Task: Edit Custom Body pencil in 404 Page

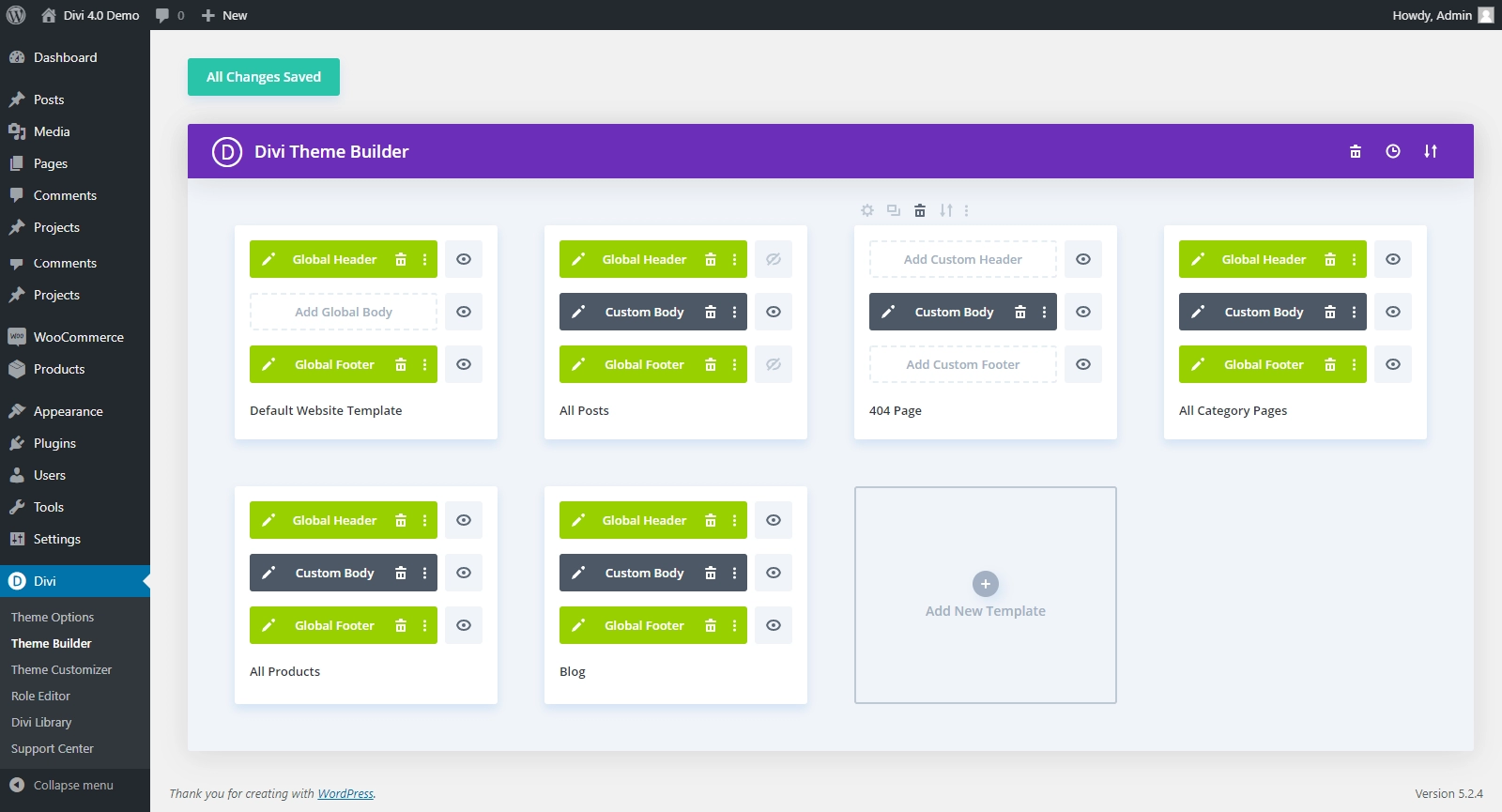Action: pos(888,312)
